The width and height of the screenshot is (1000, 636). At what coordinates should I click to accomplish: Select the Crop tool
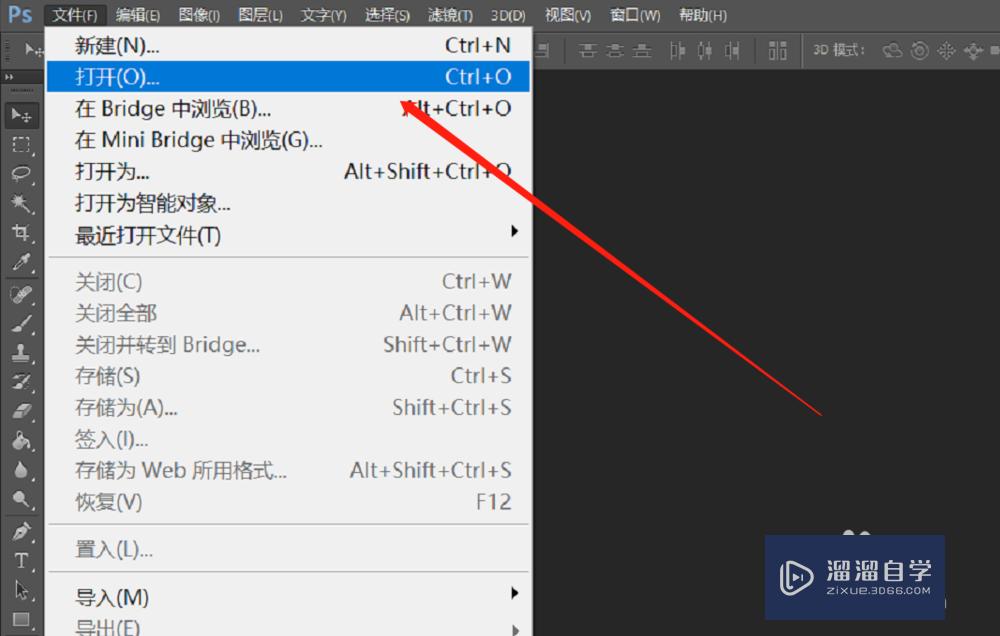tap(21, 232)
